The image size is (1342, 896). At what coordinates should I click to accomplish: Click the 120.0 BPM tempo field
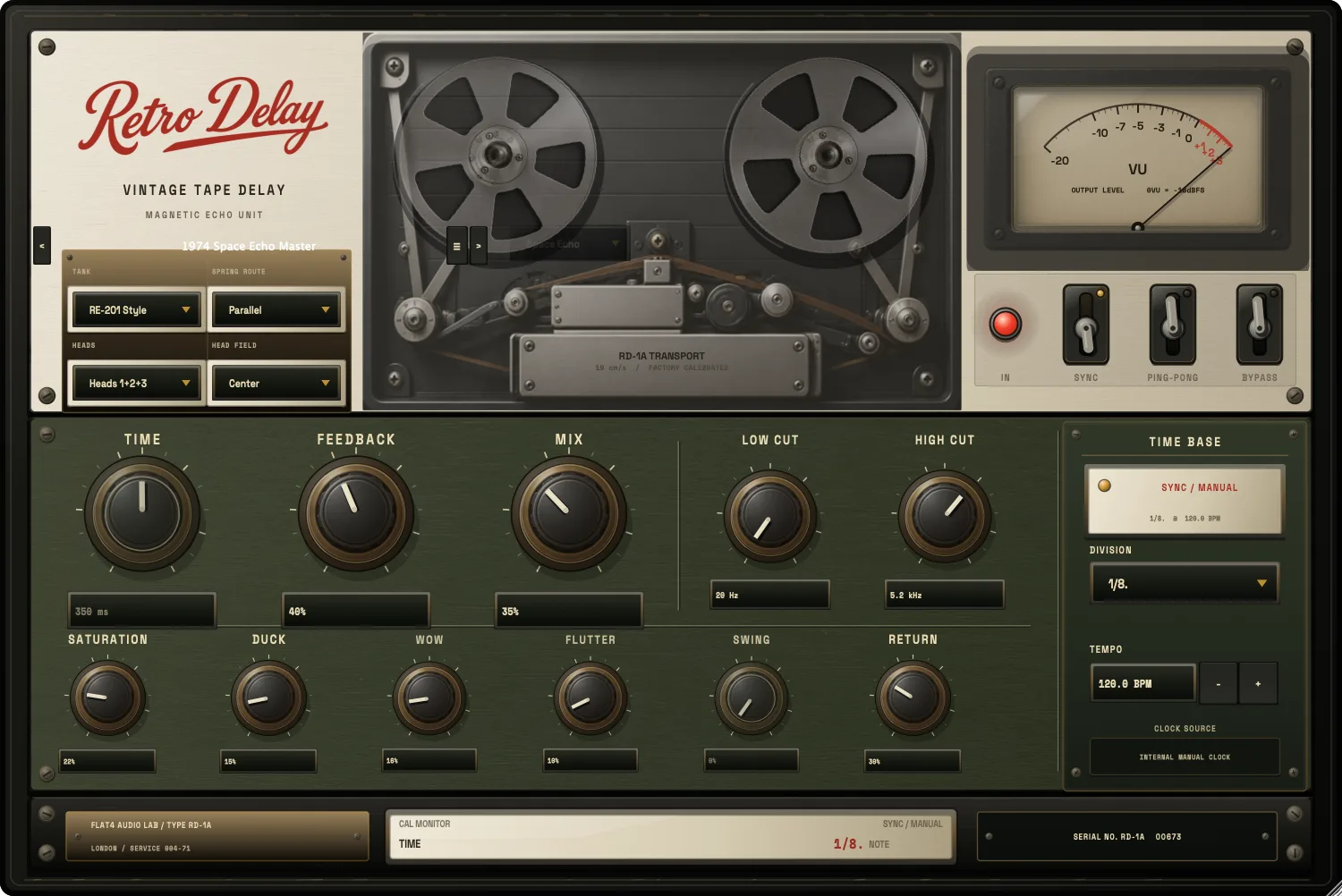pyautogui.click(x=1142, y=684)
